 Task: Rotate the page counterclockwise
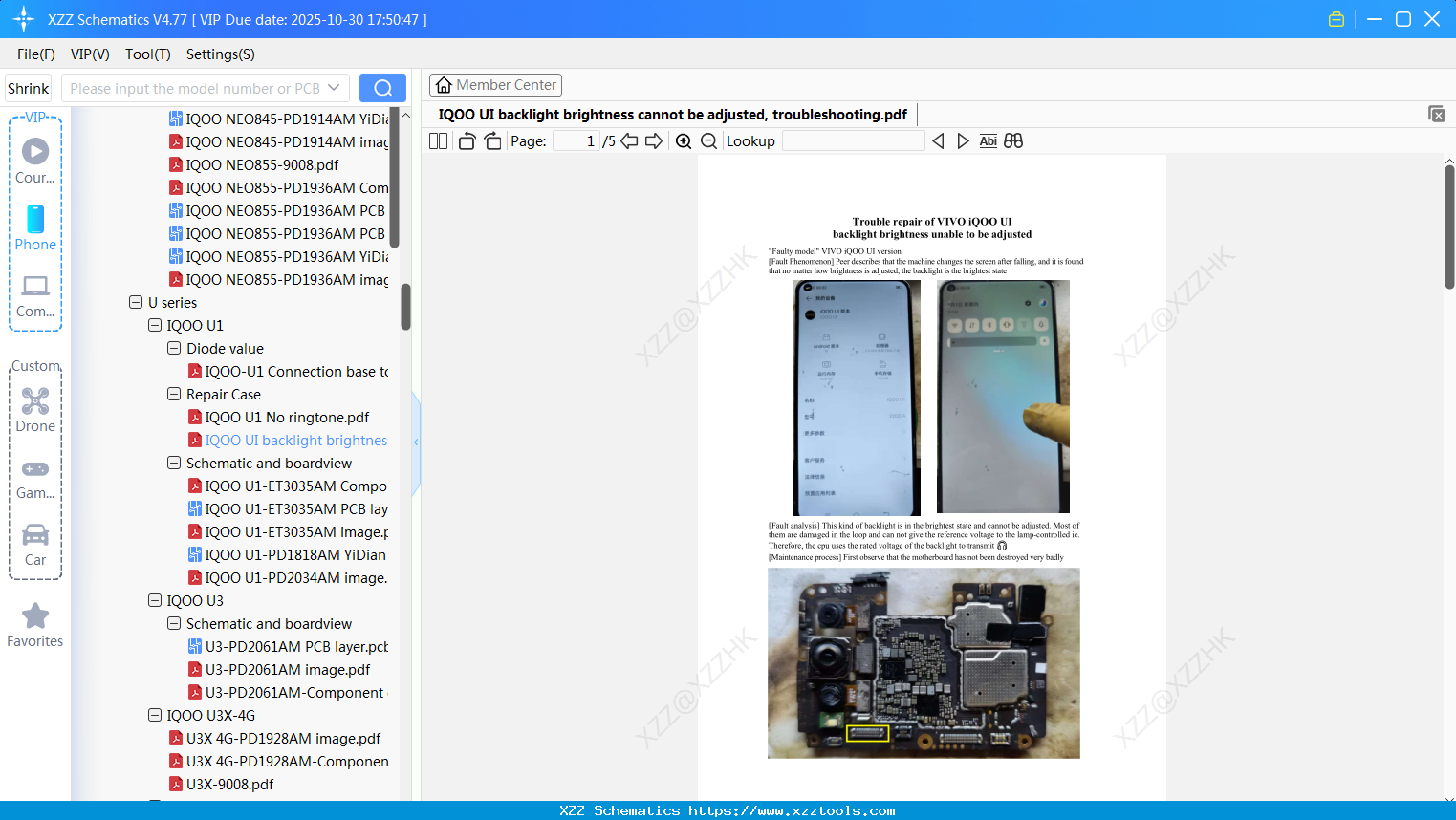point(467,141)
